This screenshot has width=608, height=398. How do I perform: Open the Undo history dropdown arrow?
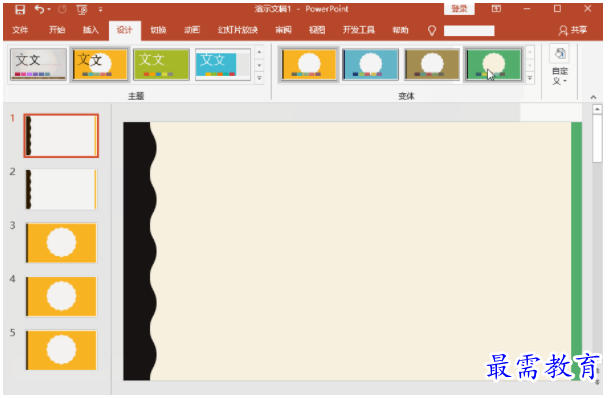point(49,9)
